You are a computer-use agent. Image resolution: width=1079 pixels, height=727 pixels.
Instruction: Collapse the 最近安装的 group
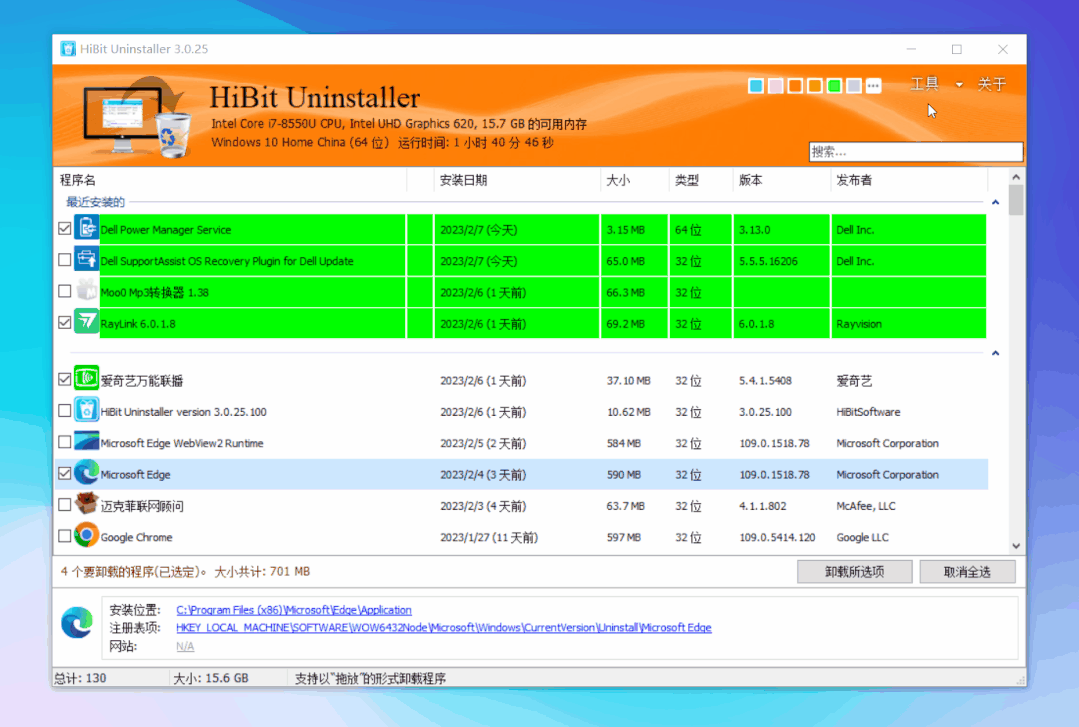(995, 203)
